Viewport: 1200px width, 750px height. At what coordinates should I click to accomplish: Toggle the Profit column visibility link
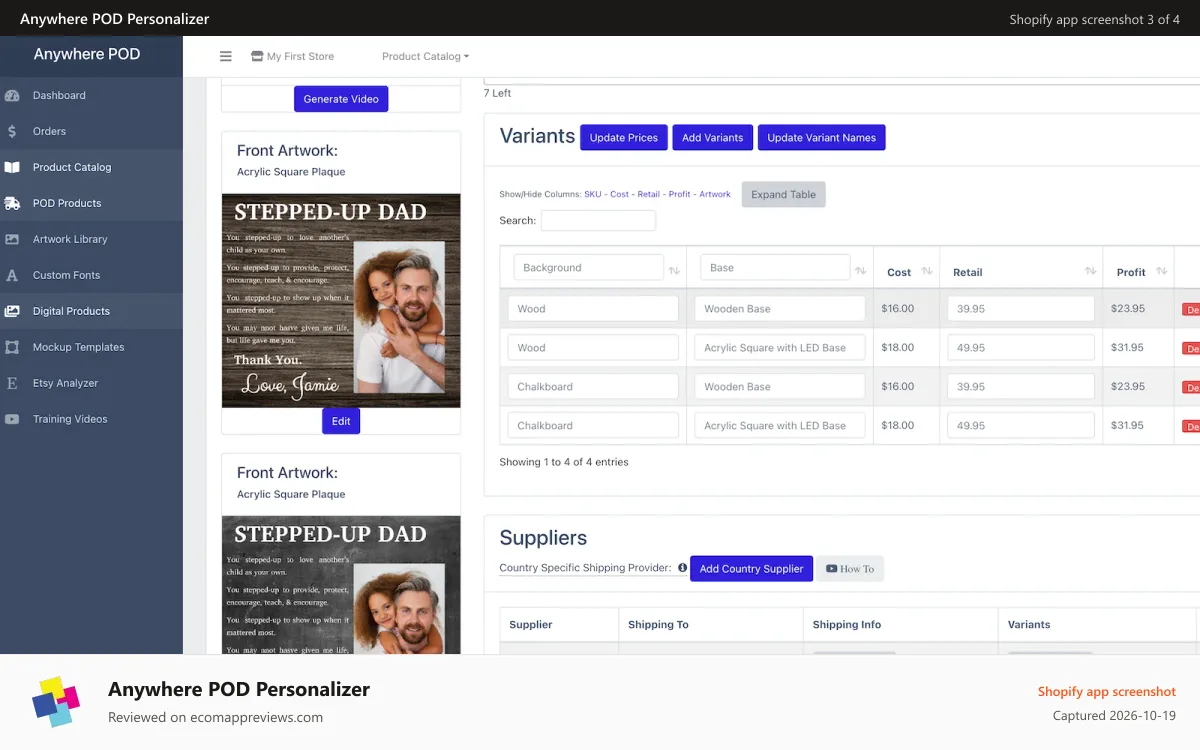point(679,194)
